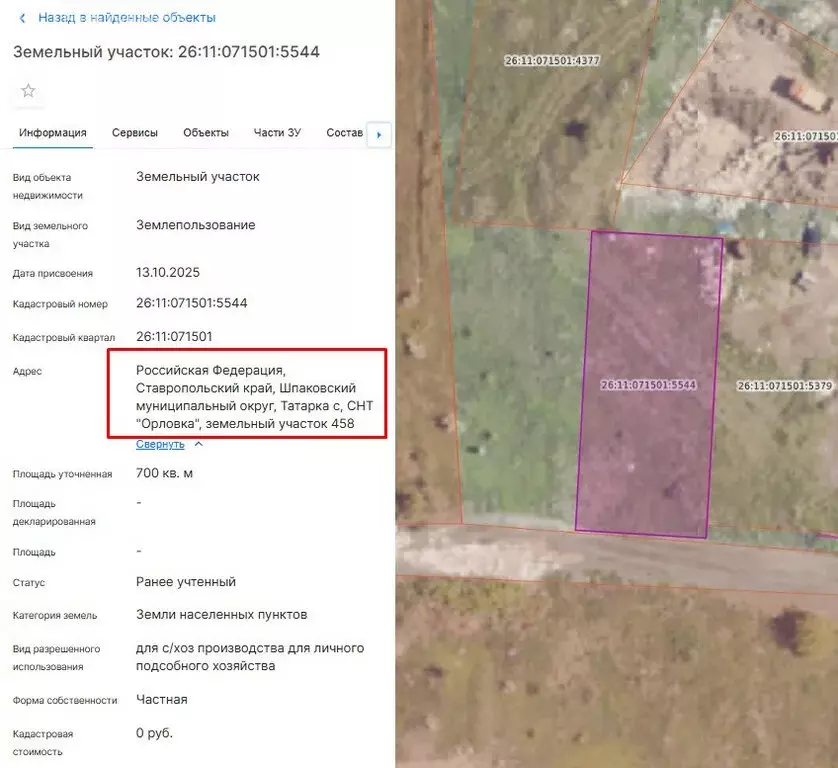Click the address text in red box

[246, 398]
